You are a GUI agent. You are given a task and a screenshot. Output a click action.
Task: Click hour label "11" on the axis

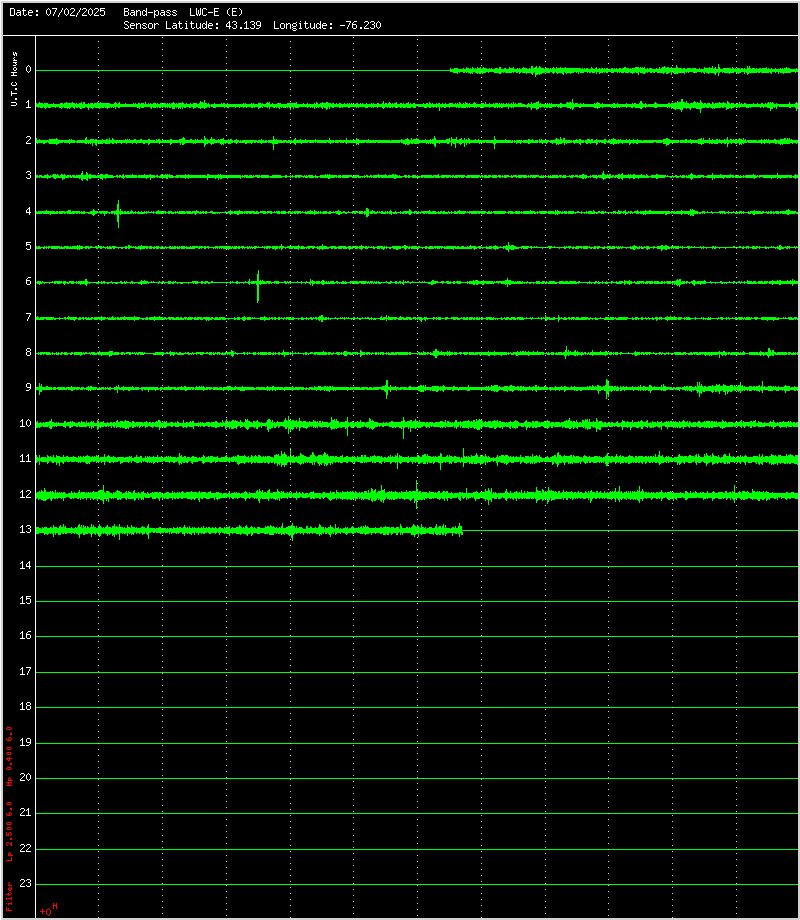(25, 458)
